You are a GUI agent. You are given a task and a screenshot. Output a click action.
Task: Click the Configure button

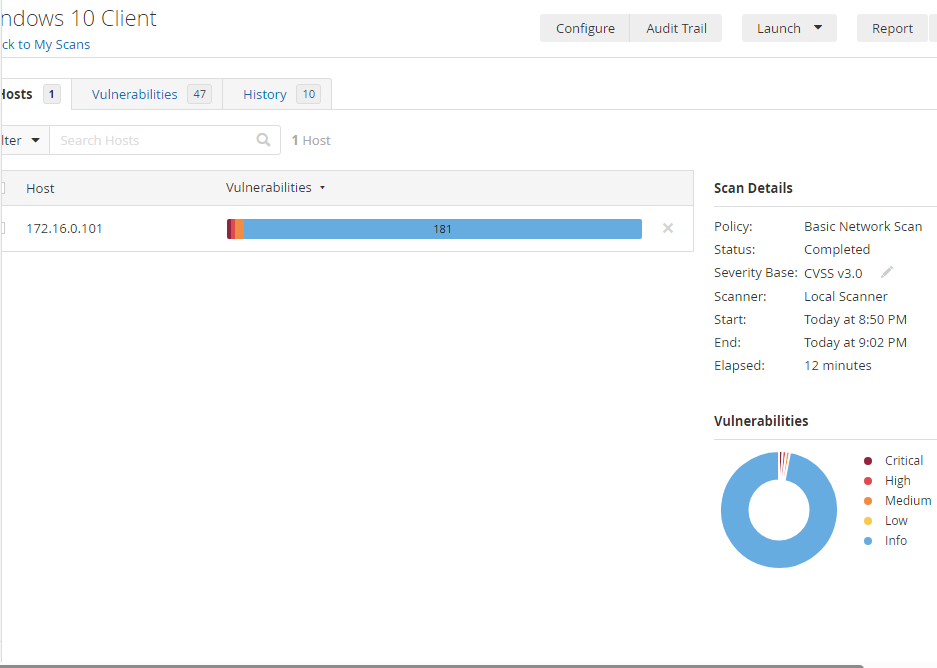pos(585,28)
